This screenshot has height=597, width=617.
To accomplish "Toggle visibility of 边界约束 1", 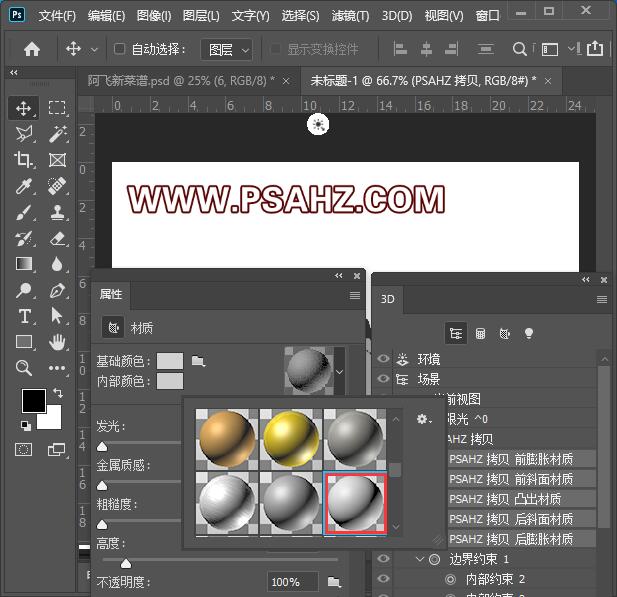I will (x=383, y=558).
